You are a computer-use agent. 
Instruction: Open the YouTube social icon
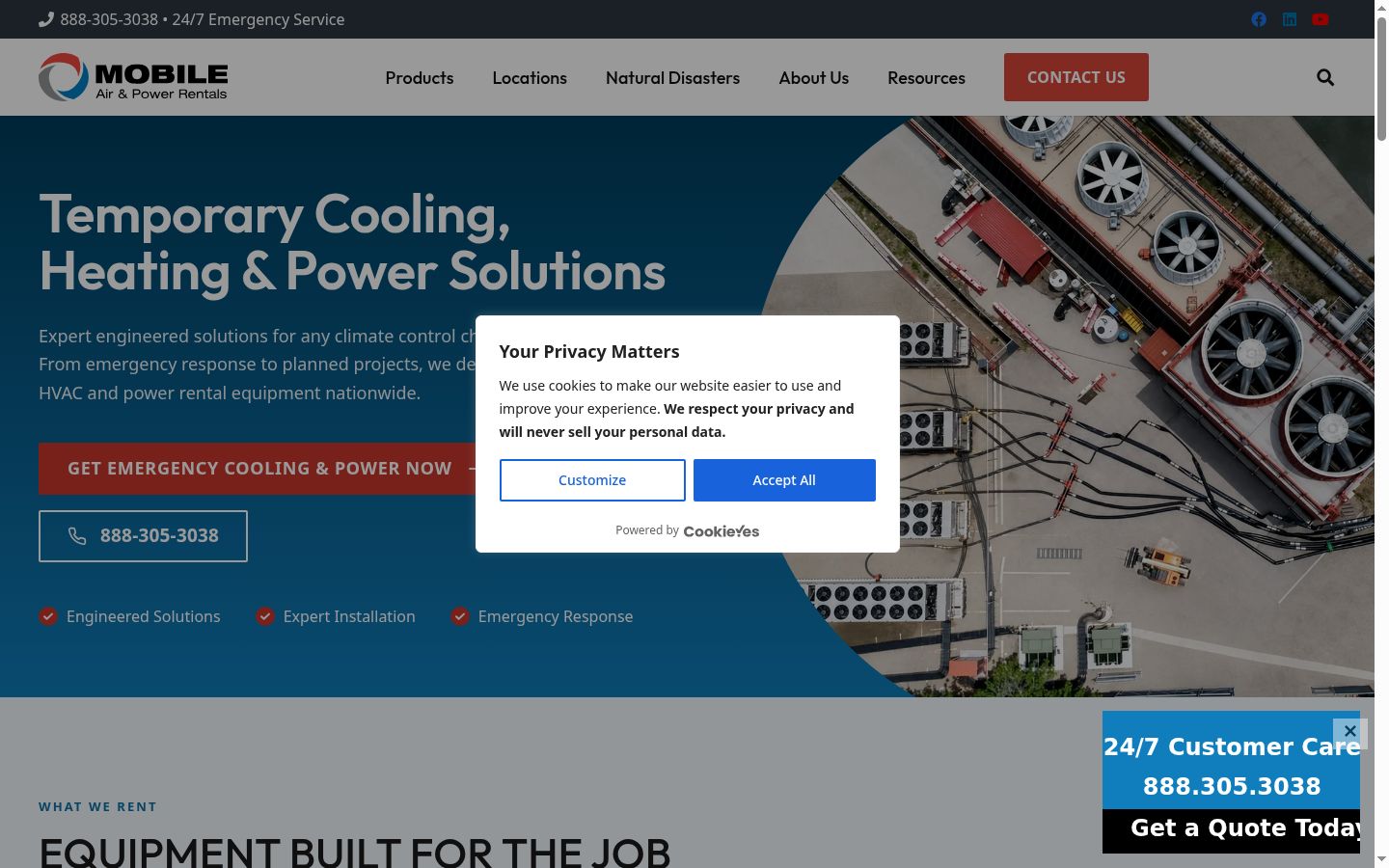1321,19
